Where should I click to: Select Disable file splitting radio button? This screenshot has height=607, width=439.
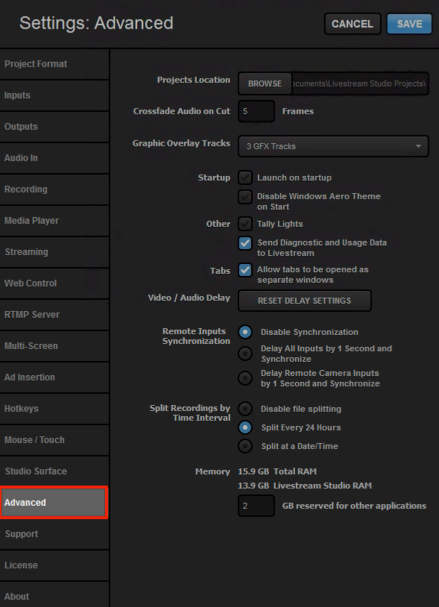coord(245,409)
